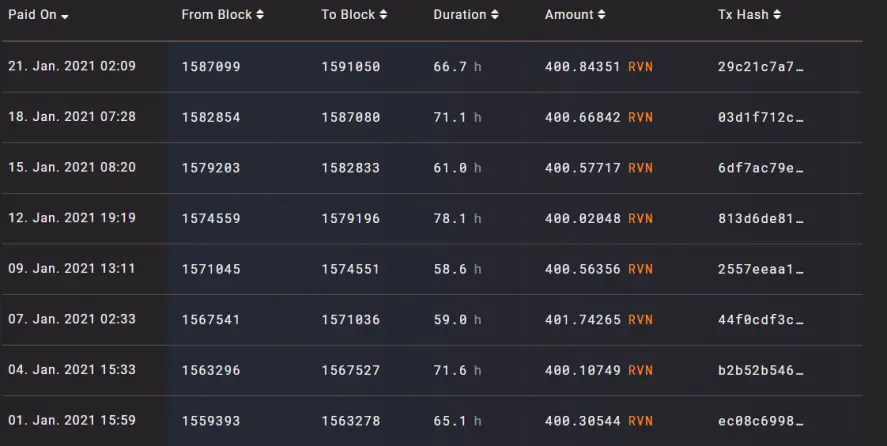Click the Paid On descending sort arrow

click(x=64, y=16)
